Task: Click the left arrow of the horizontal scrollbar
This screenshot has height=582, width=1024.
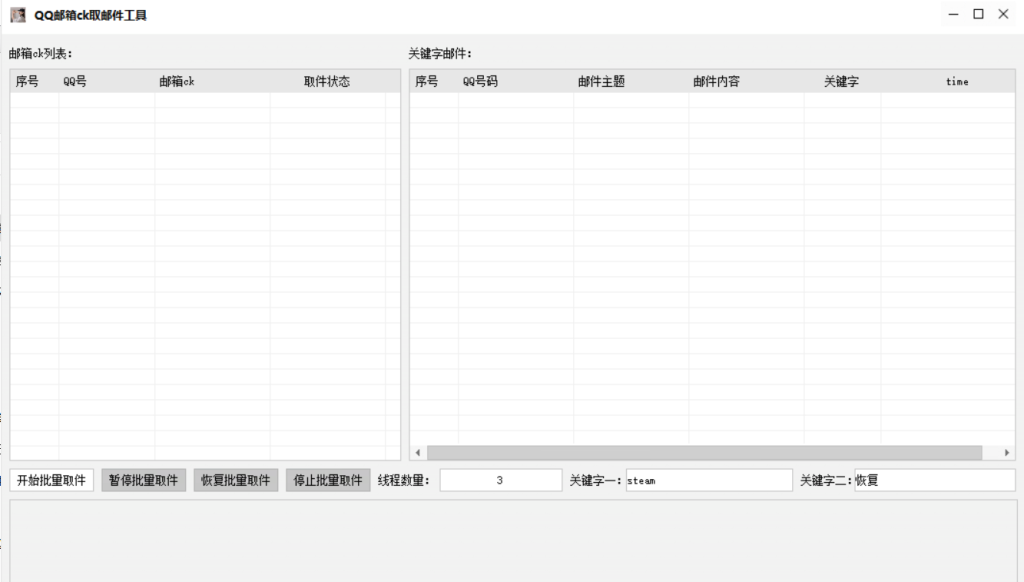Action: [x=418, y=453]
